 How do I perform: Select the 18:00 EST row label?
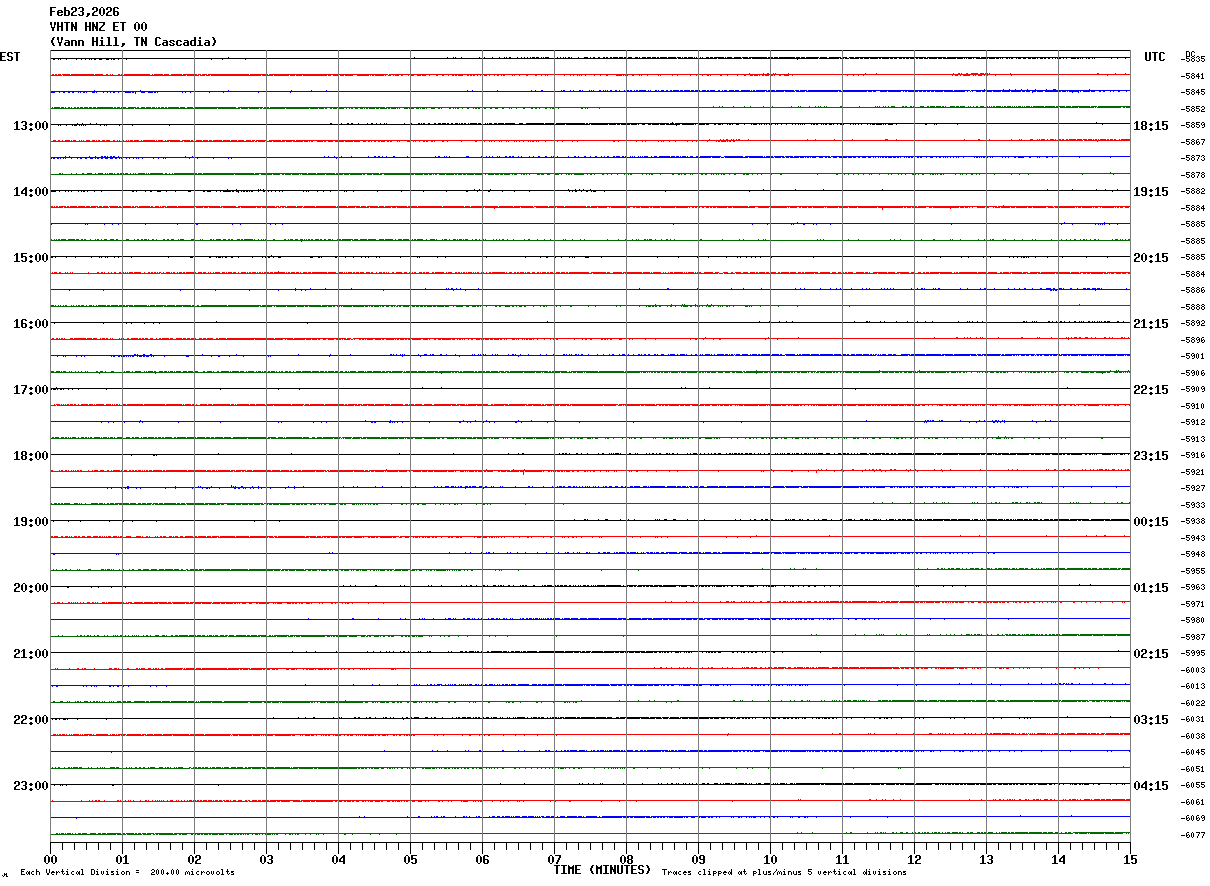(31, 455)
